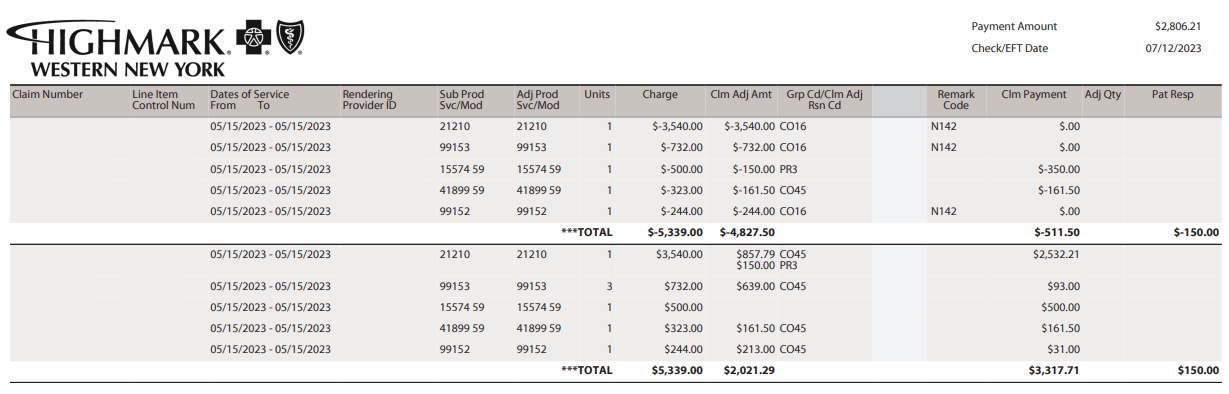Select the Line Item Control Num header

[163, 100]
